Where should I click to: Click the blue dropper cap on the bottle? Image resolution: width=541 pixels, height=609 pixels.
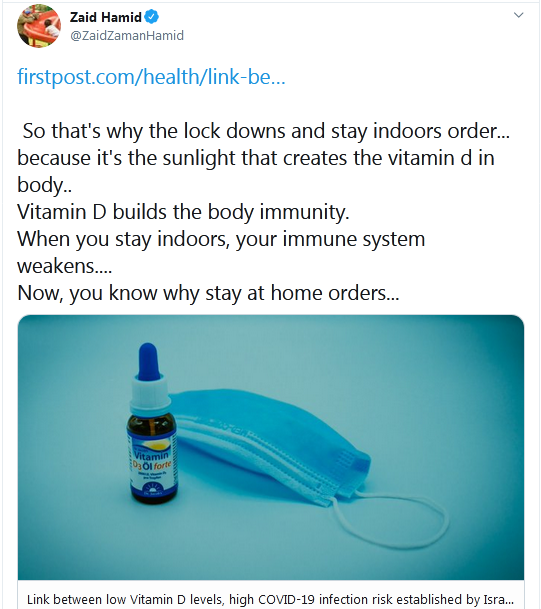coord(149,362)
